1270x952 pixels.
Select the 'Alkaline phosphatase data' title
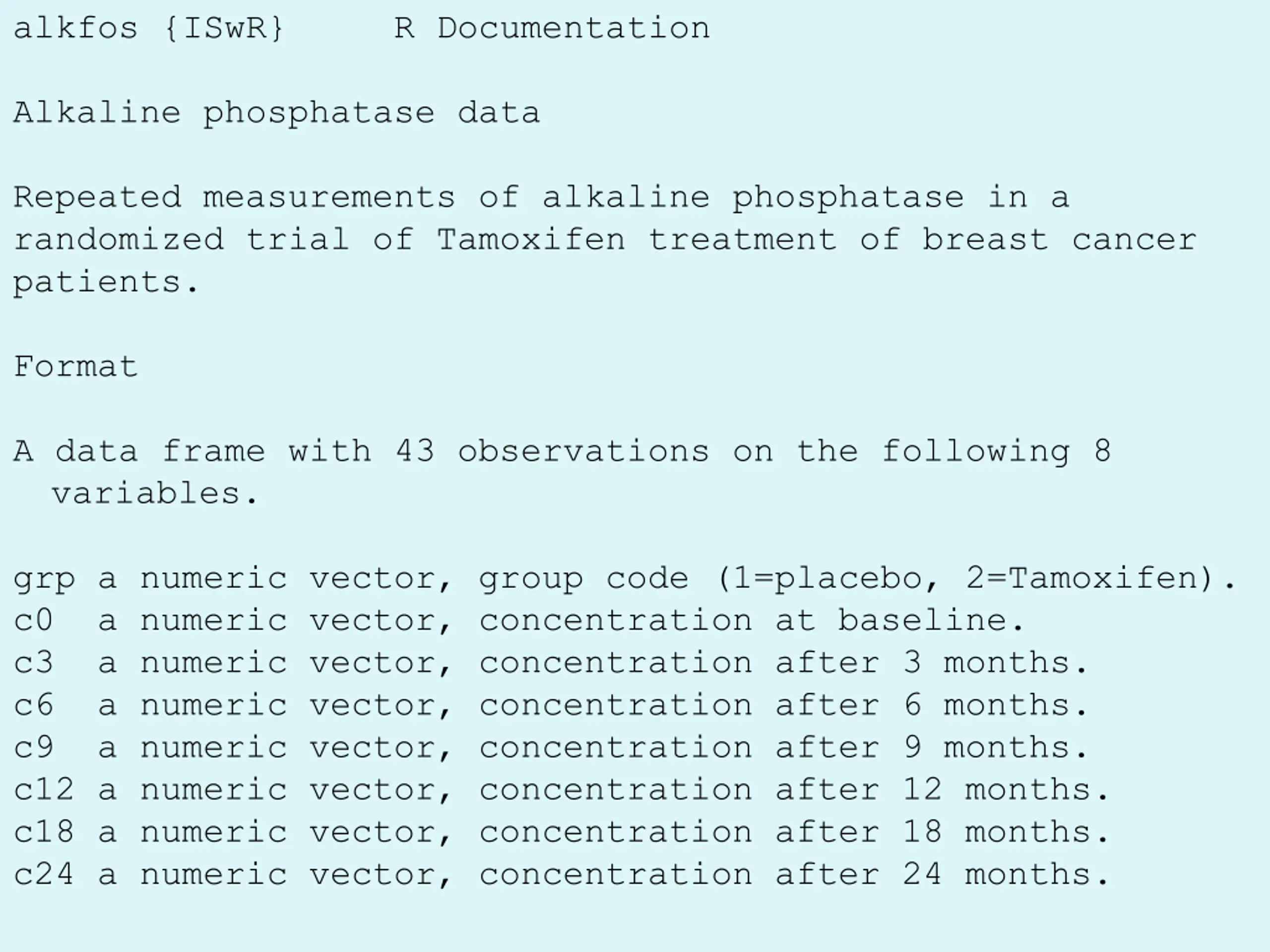pyautogui.click(x=276, y=113)
